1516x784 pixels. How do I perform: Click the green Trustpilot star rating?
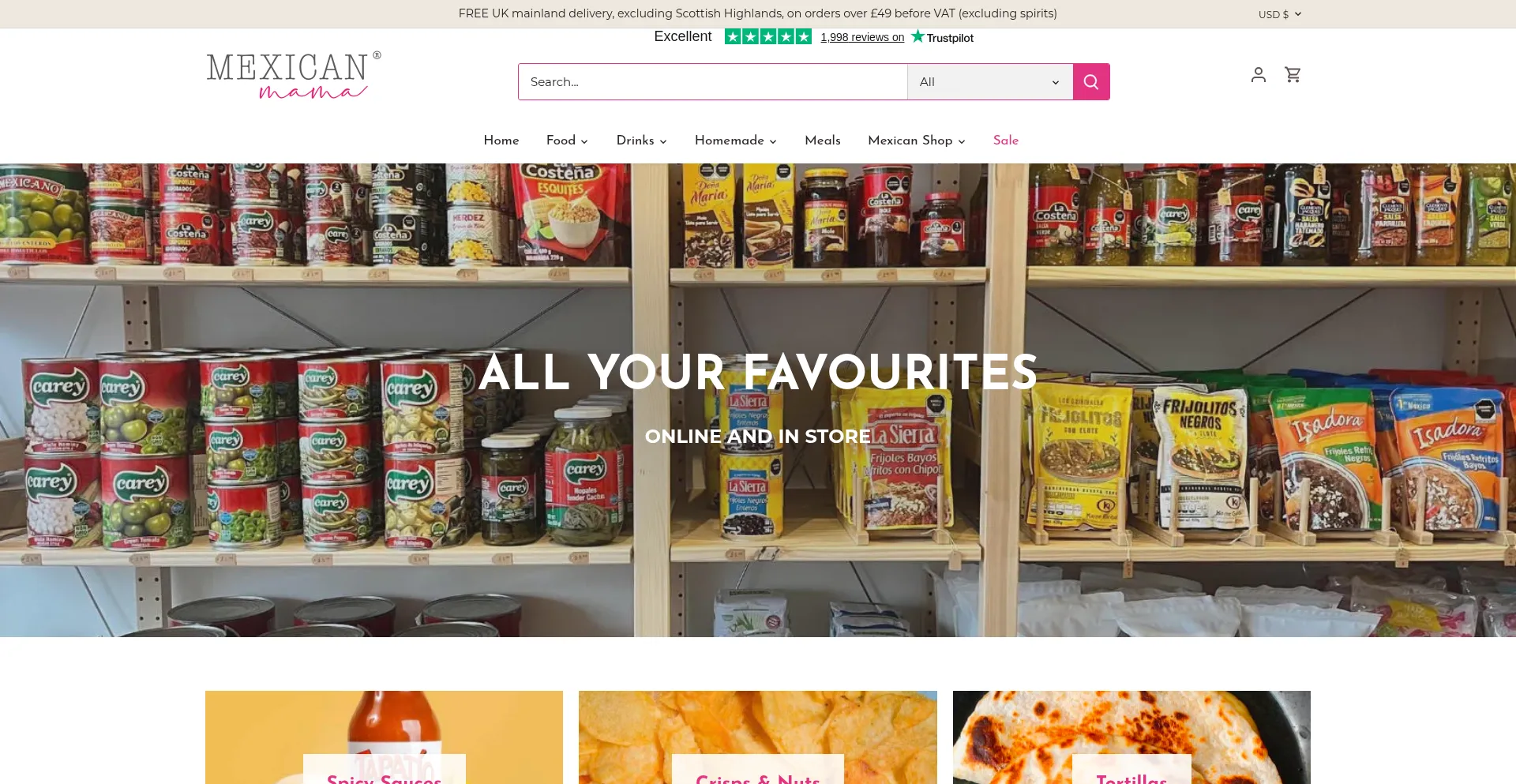(x=768, y=36)
